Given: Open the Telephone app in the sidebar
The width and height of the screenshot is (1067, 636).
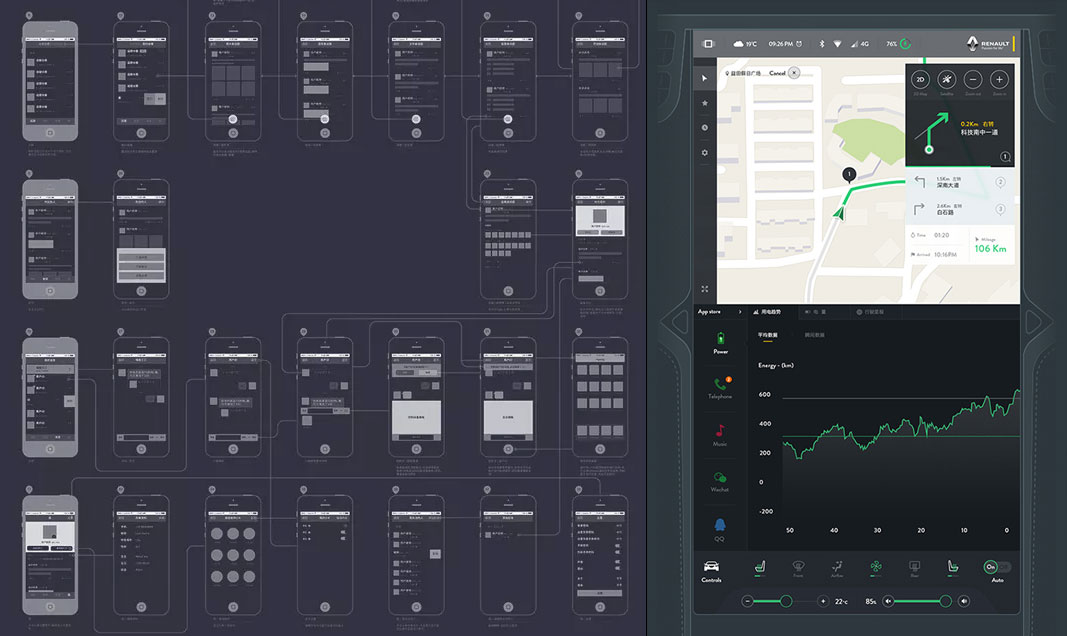Looking at the screenshot, I should click(x=720, y=385).
